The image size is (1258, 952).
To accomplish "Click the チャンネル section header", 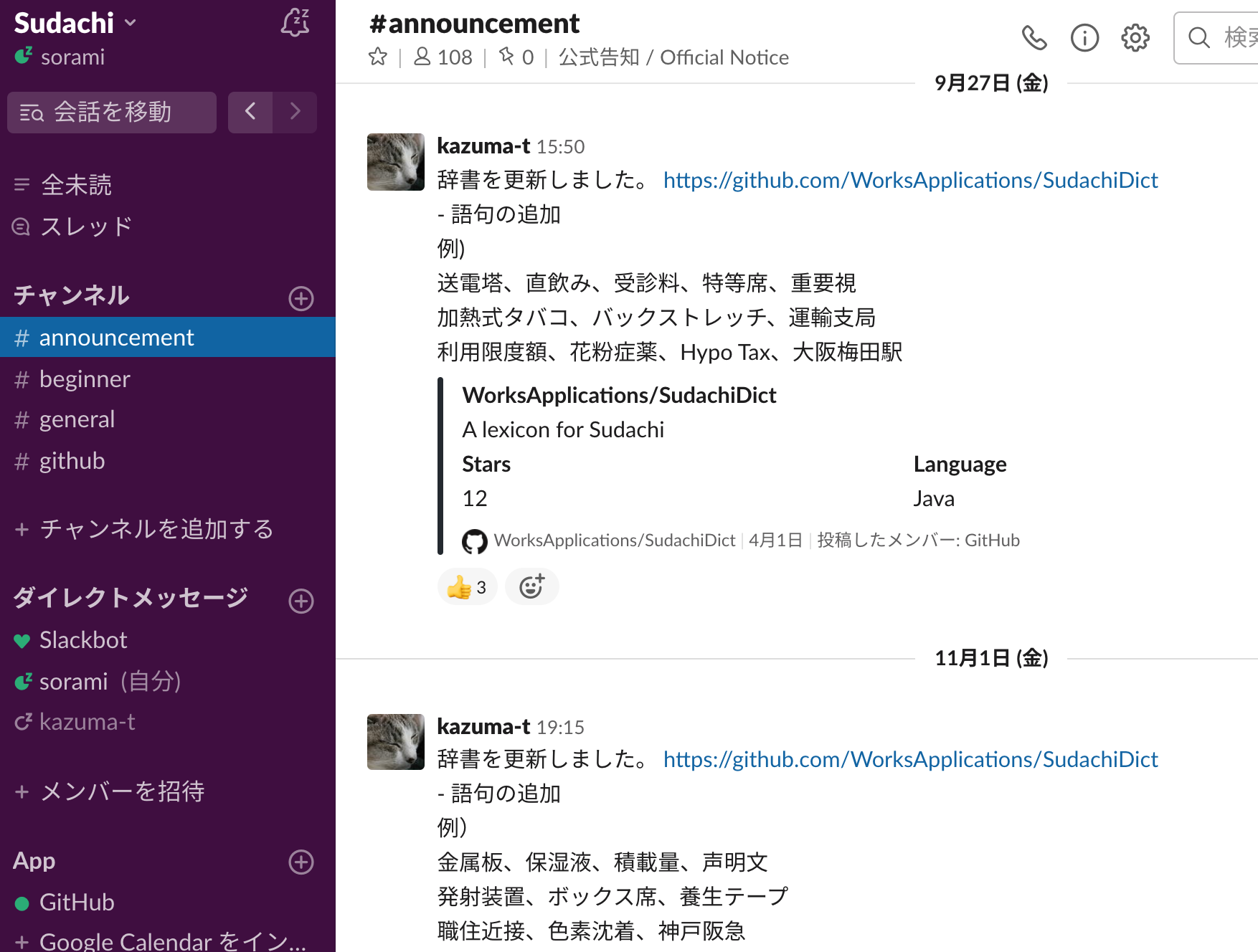I will [x=72, y=295].
